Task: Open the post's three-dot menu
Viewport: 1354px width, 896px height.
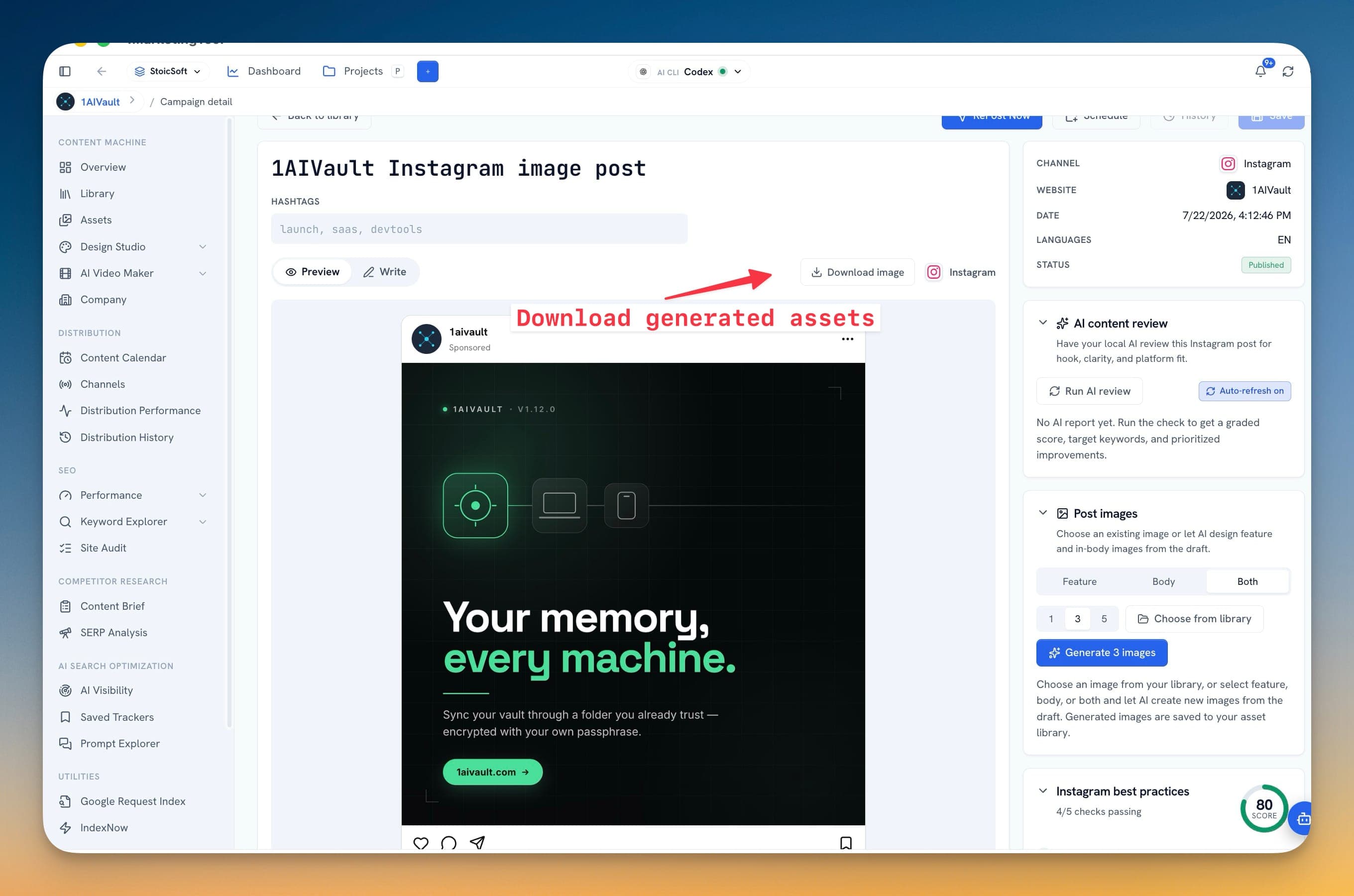Action: (x=847, y=339)
